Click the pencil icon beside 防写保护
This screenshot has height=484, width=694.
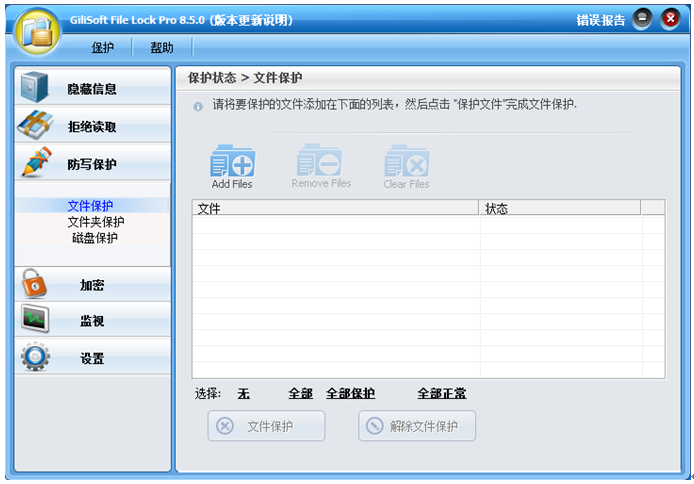point(36,162)
